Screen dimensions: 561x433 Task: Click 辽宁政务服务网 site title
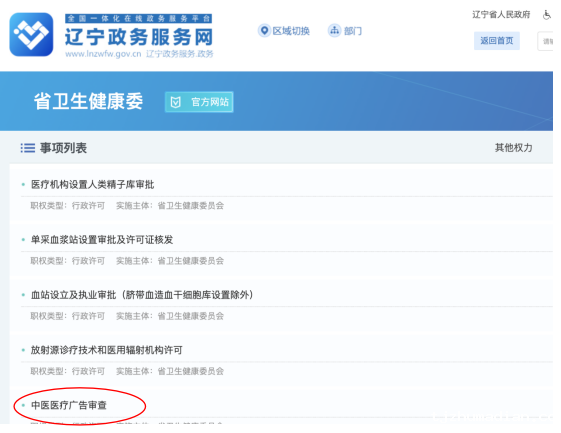pyautogui.click(x=139, y=37)
